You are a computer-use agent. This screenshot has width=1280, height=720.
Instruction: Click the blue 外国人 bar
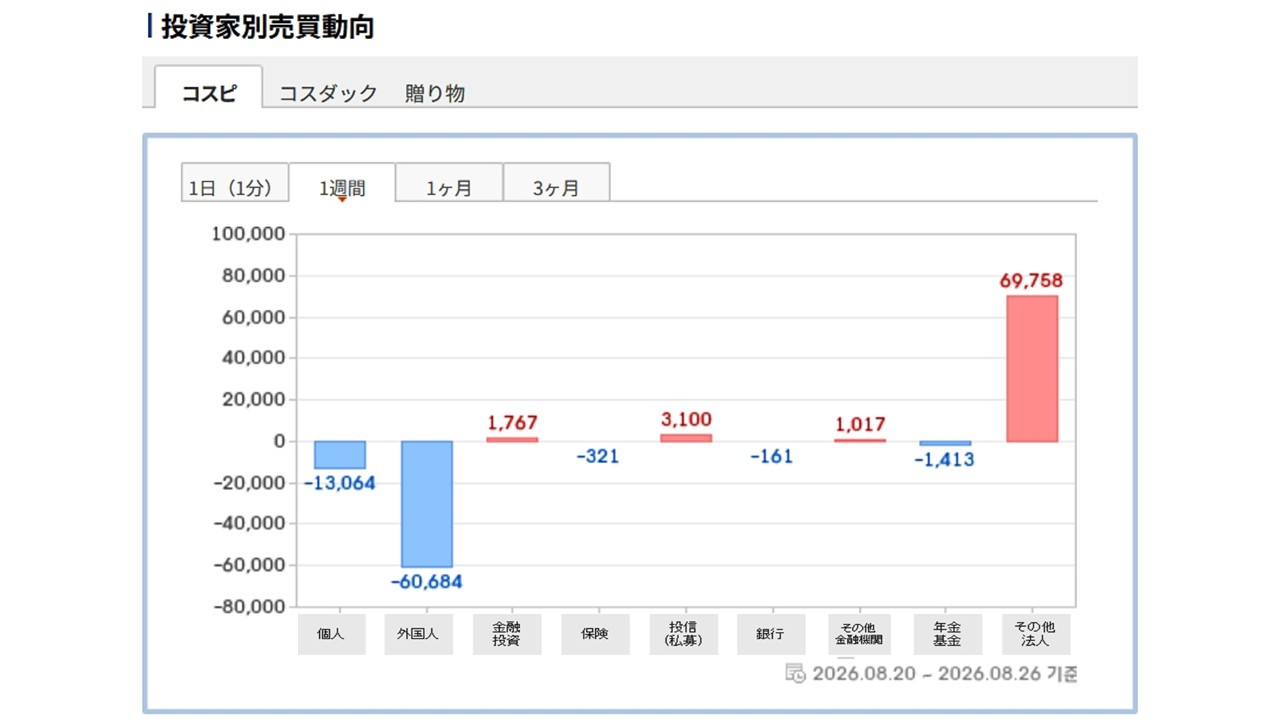427,504
